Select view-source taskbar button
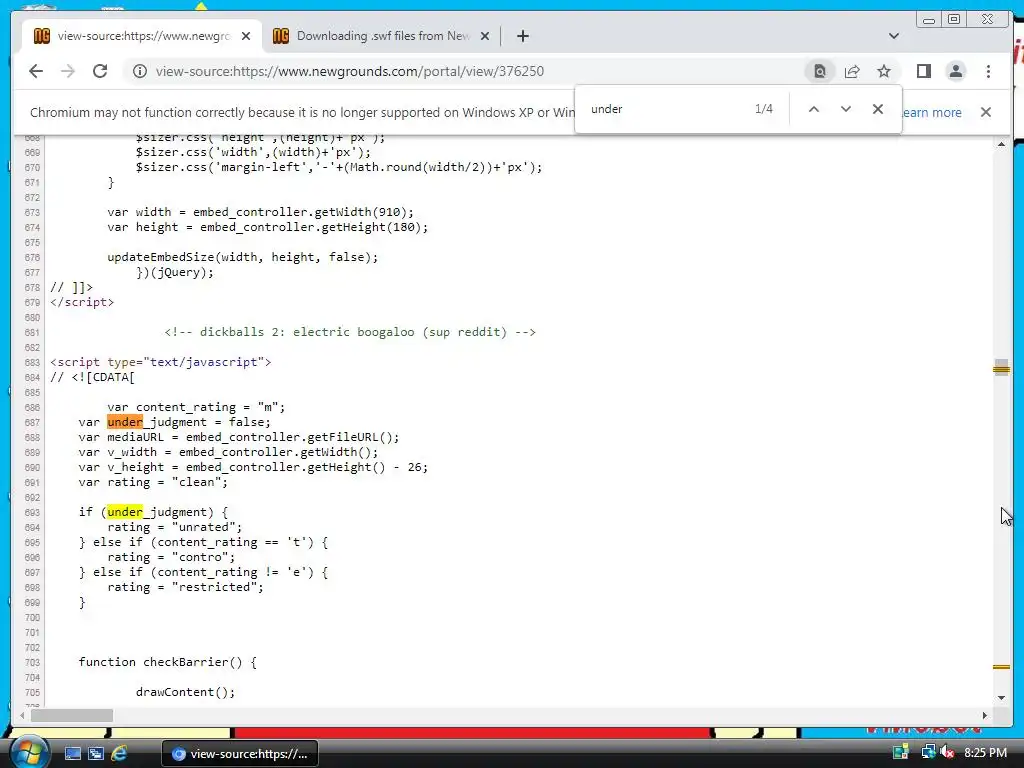Screen dimensions: 1024x768 click(x=240, y=754)
